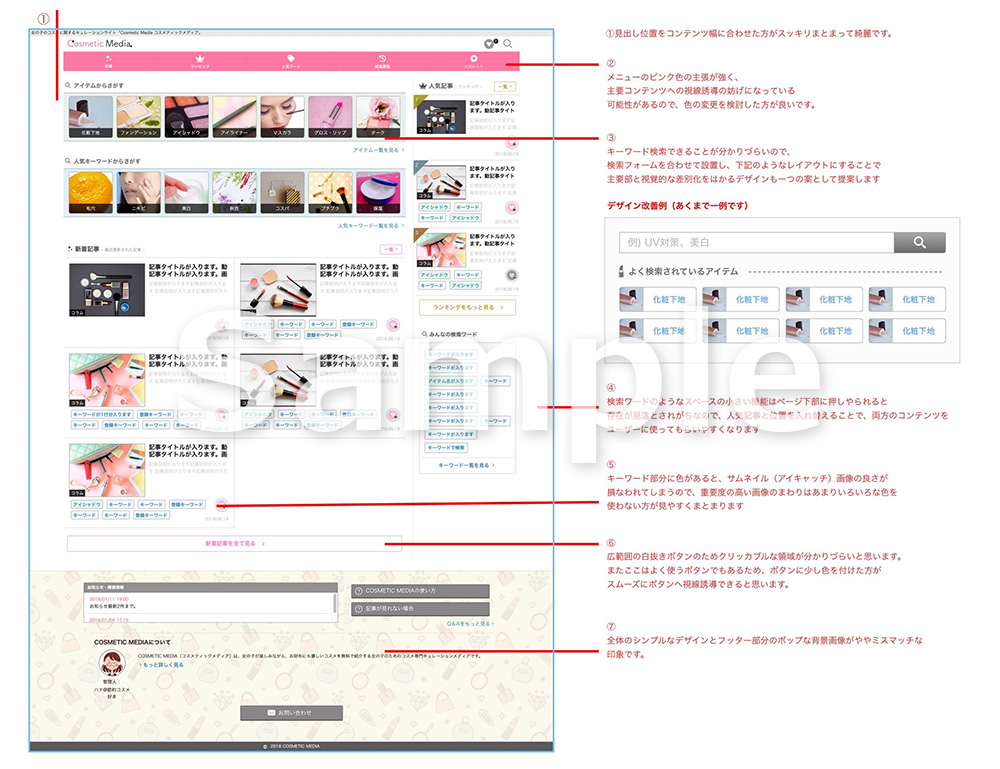This screenshot has width=1000, height=769.
Task: Select the グロス・リップ item thumbnail
Action: tap(330, 117)
